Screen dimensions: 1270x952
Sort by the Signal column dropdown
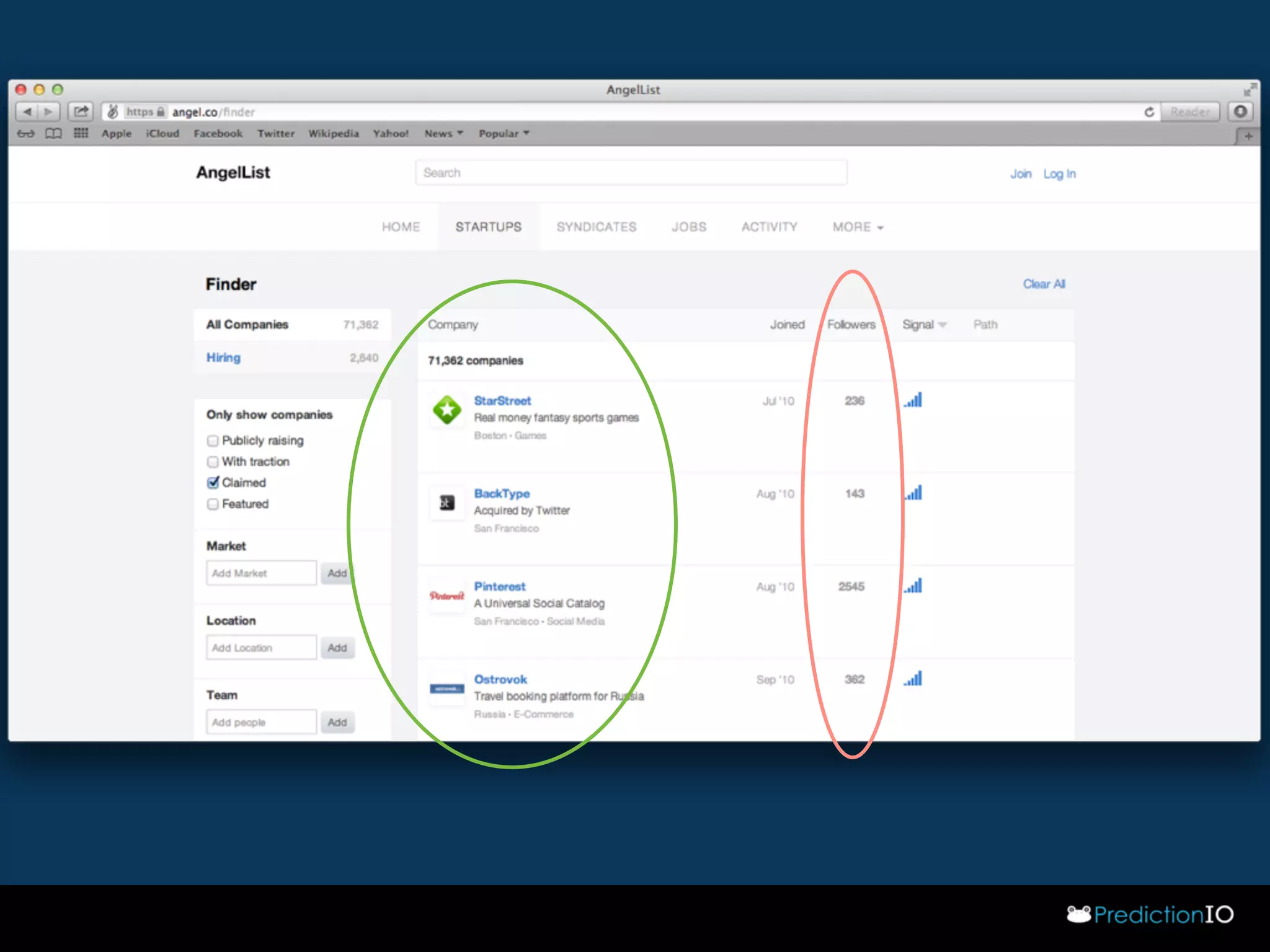pyautogui.click(x=924, y=325)
